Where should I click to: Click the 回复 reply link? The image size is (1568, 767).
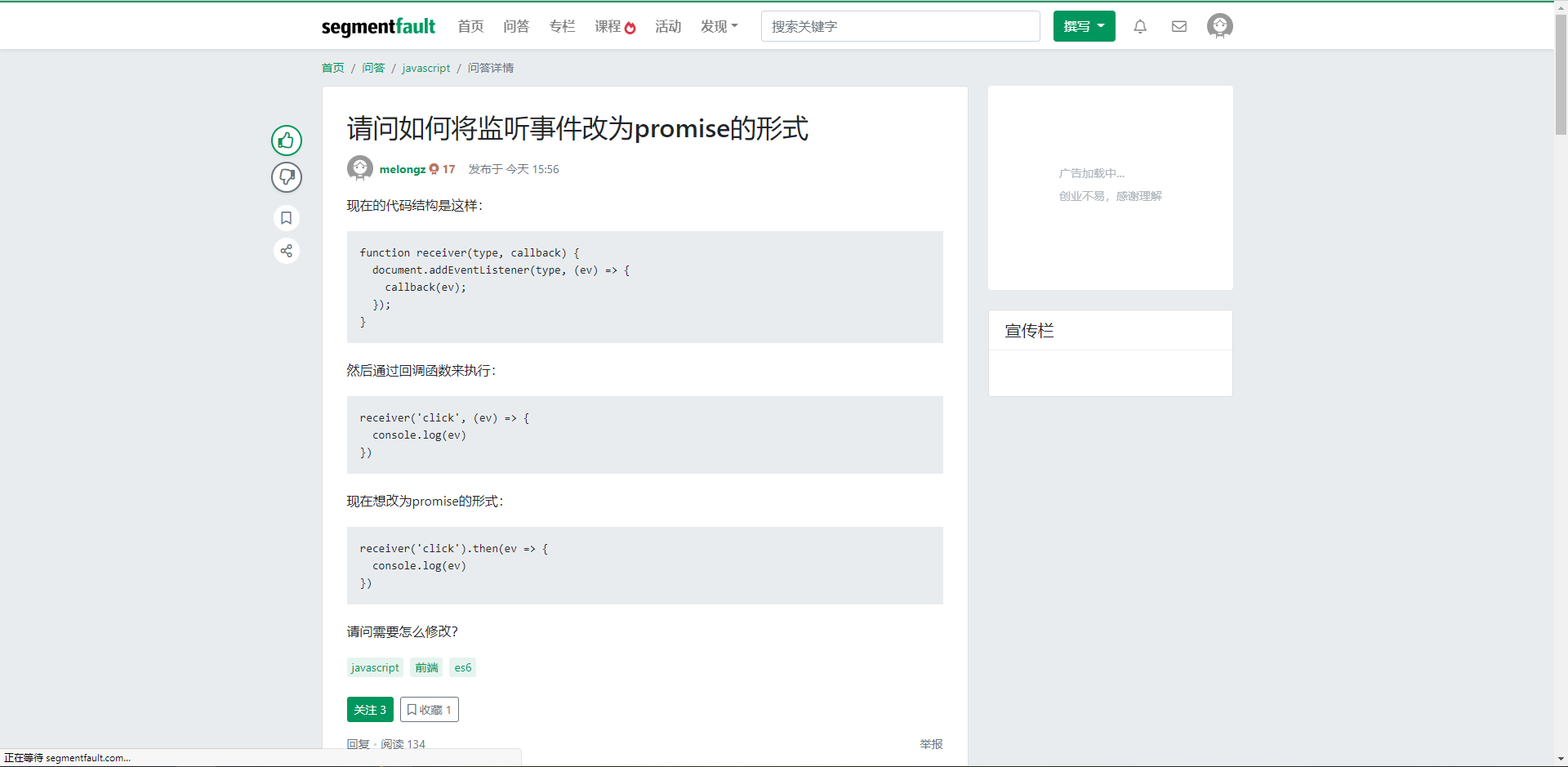(358, 744)
